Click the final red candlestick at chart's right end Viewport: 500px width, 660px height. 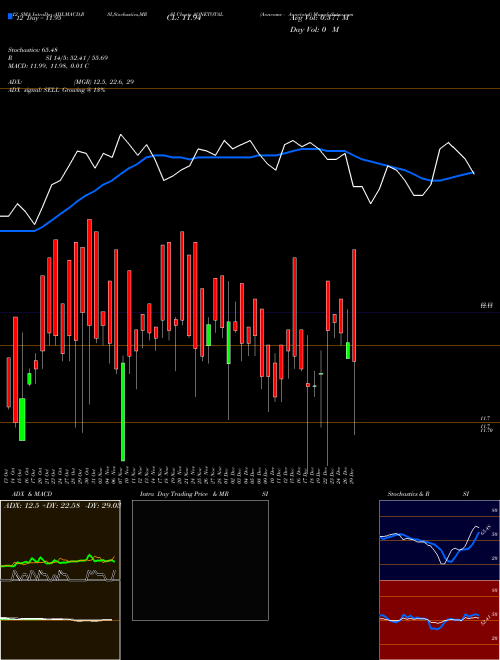[354, 305]
